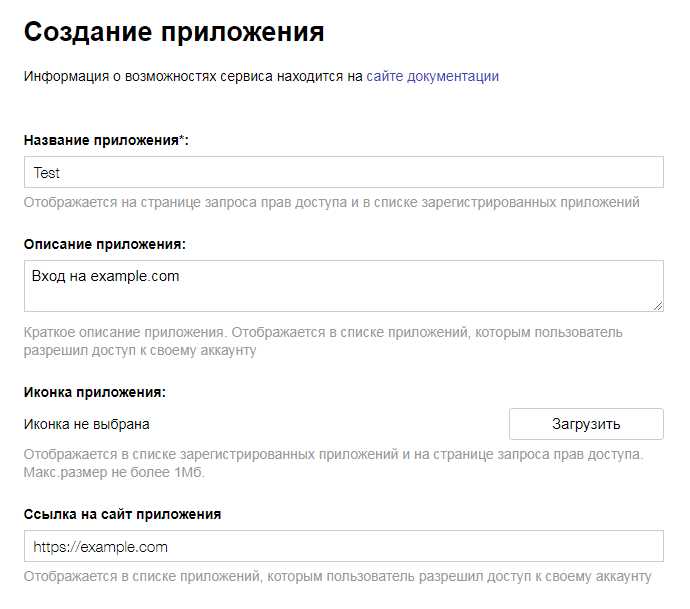Click the Информация о возможностях сервиса text
The width and height of the screenshot is (690, 609).
(193, 76)
